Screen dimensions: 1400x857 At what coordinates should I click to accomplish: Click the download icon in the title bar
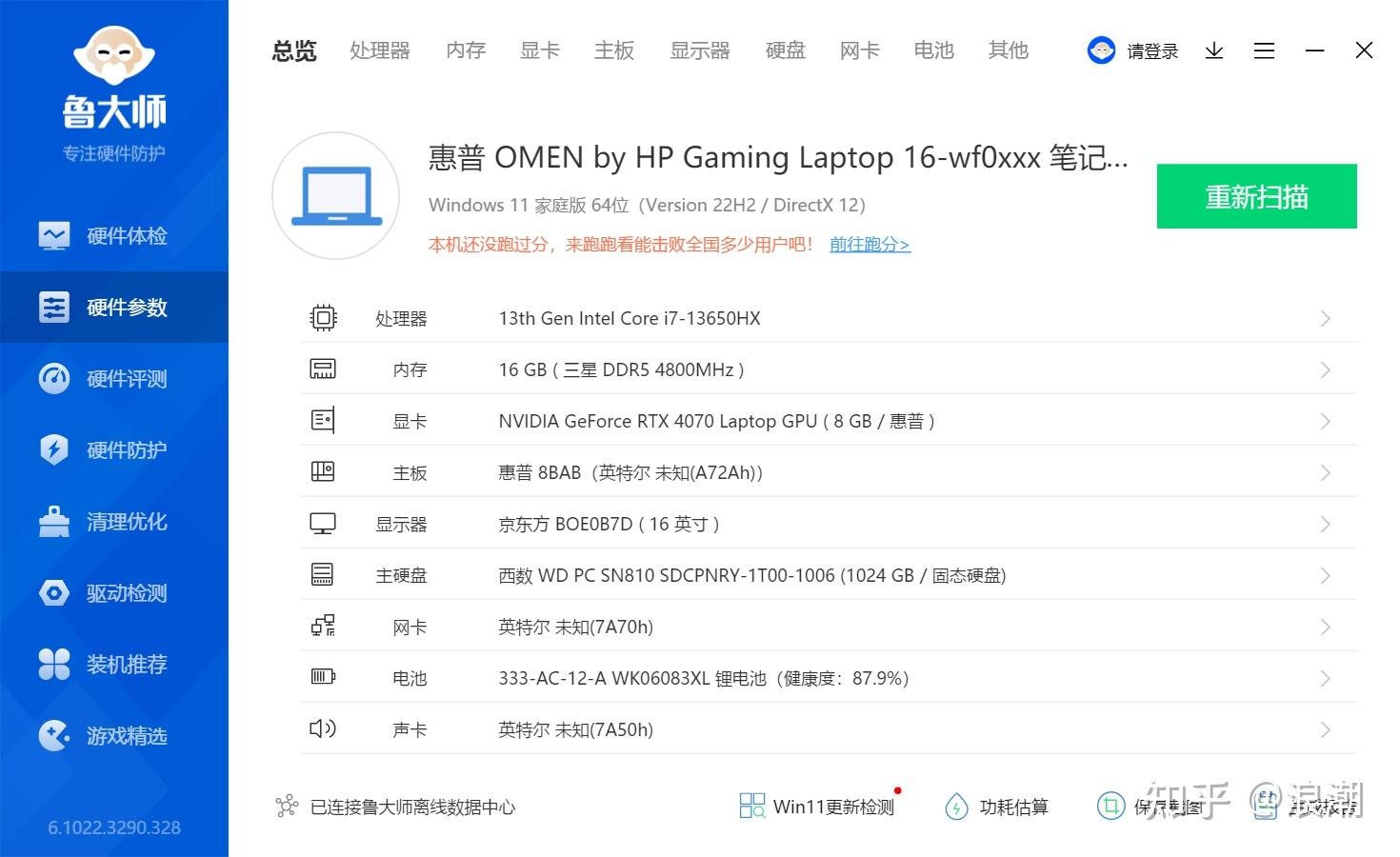pos(1213,50)
